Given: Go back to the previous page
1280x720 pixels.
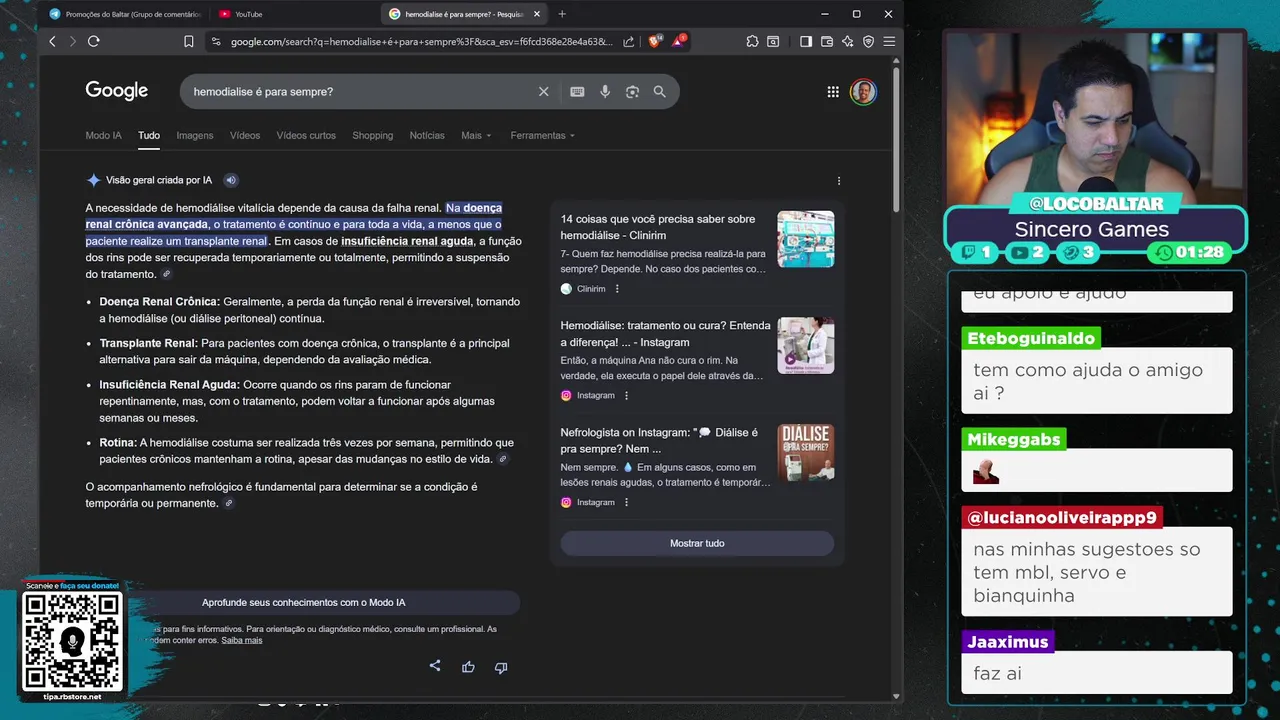Looking at the screenshot, I should pos(52,41).
